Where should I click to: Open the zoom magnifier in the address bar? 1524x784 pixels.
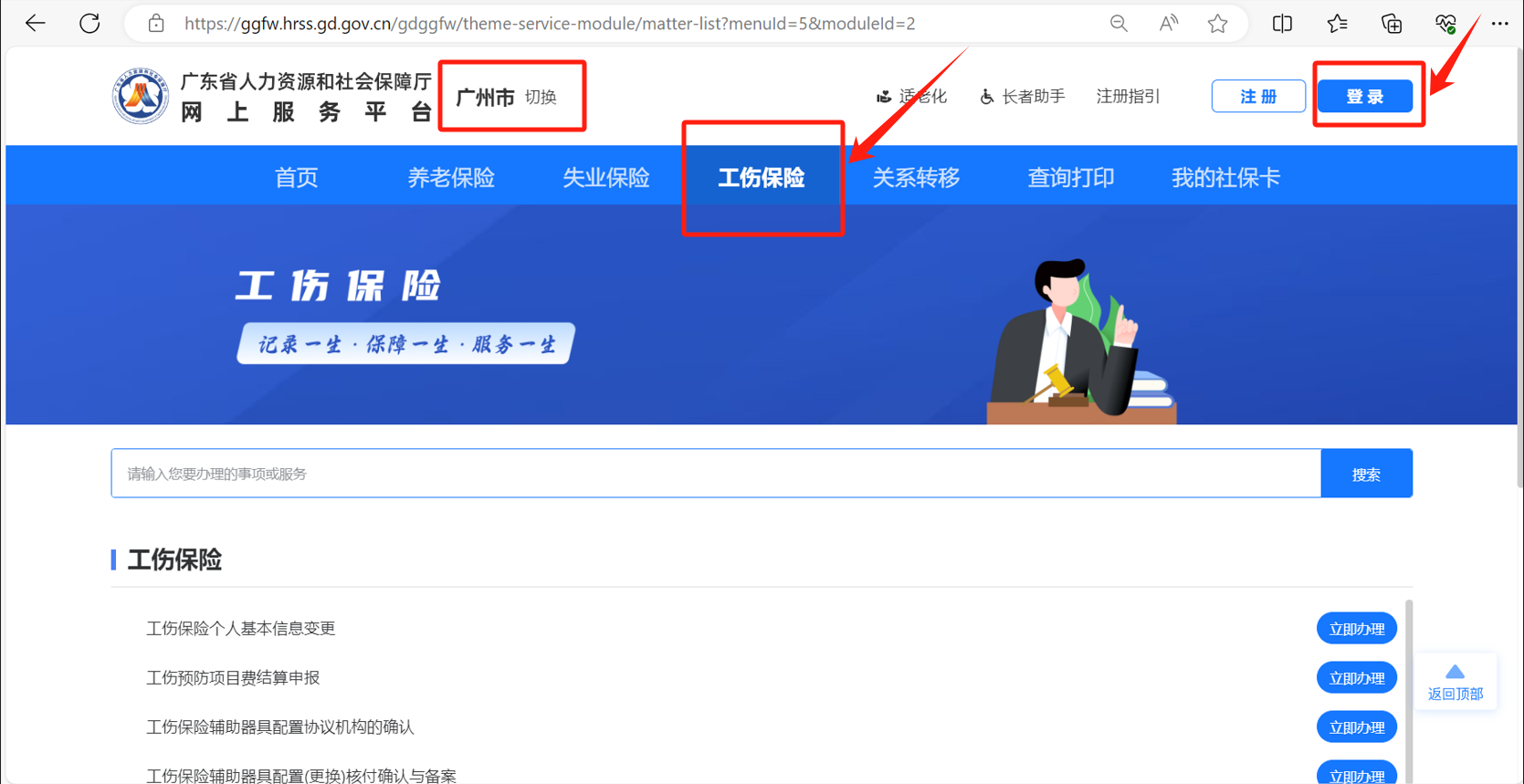pyautogui.click(x=1119, y=24)
